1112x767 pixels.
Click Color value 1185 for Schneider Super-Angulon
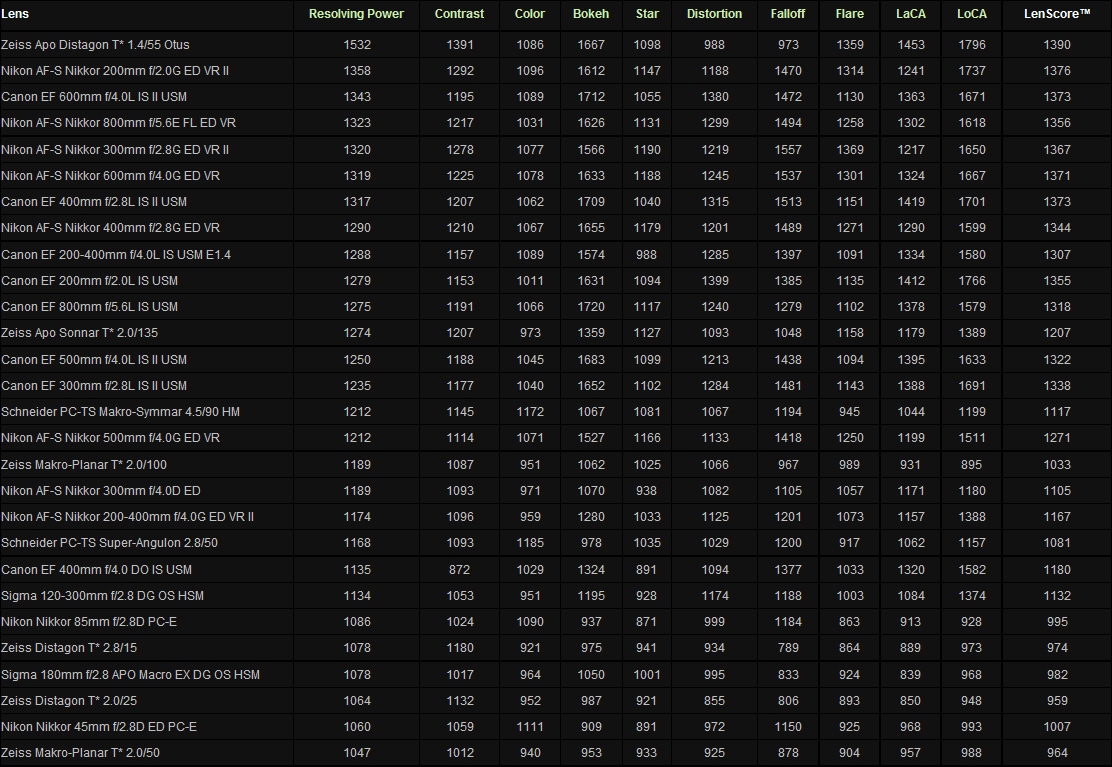tap(530, 543)
